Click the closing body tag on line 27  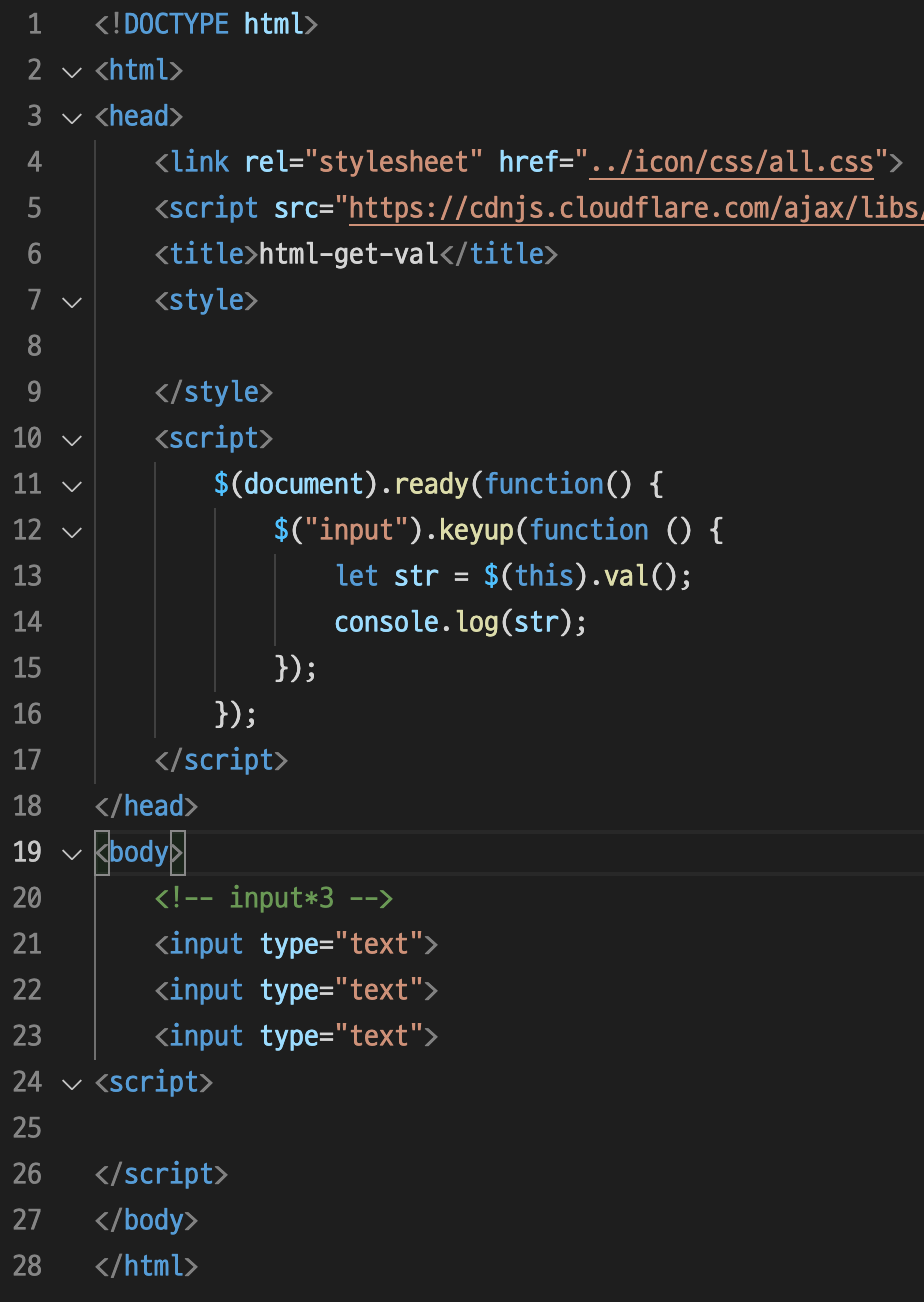tap(146, 1220)
